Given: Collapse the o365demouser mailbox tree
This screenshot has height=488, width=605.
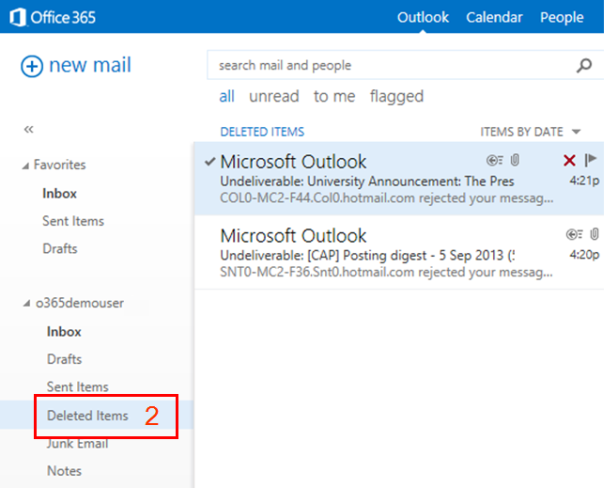Looking at the screenshot, I should tap(26, 304).
